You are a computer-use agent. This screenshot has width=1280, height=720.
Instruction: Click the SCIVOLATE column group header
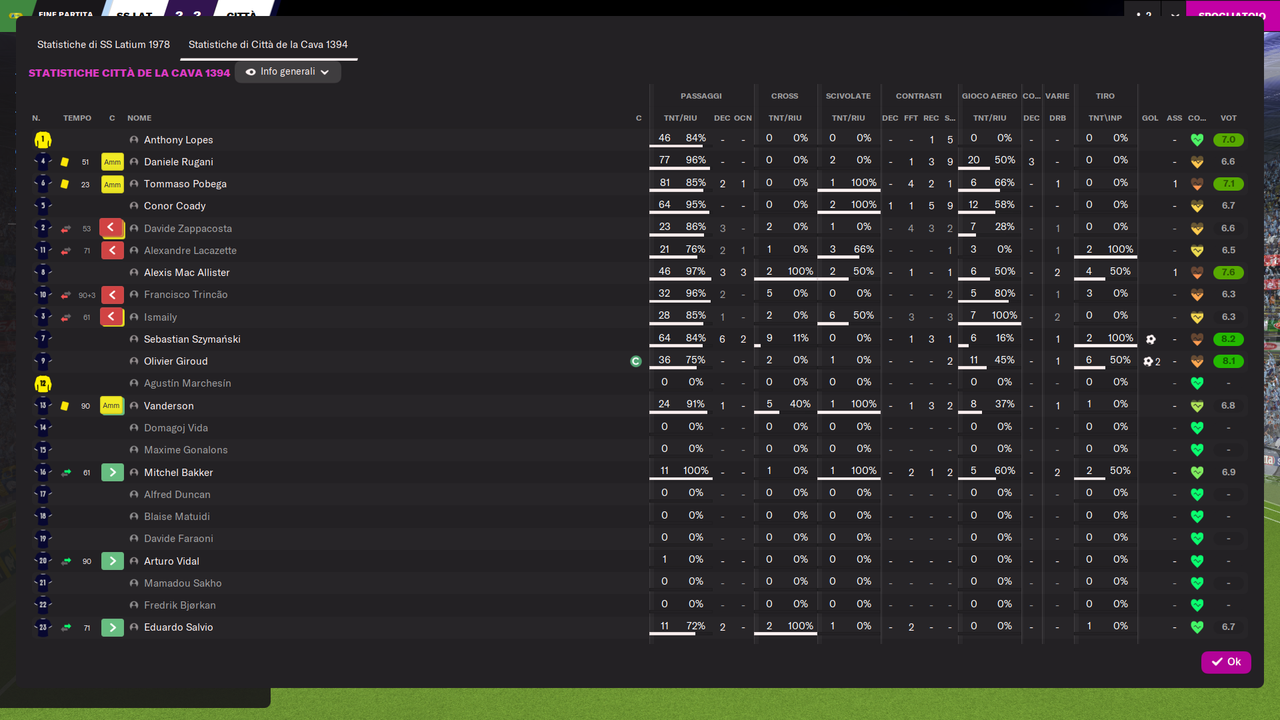848,96
